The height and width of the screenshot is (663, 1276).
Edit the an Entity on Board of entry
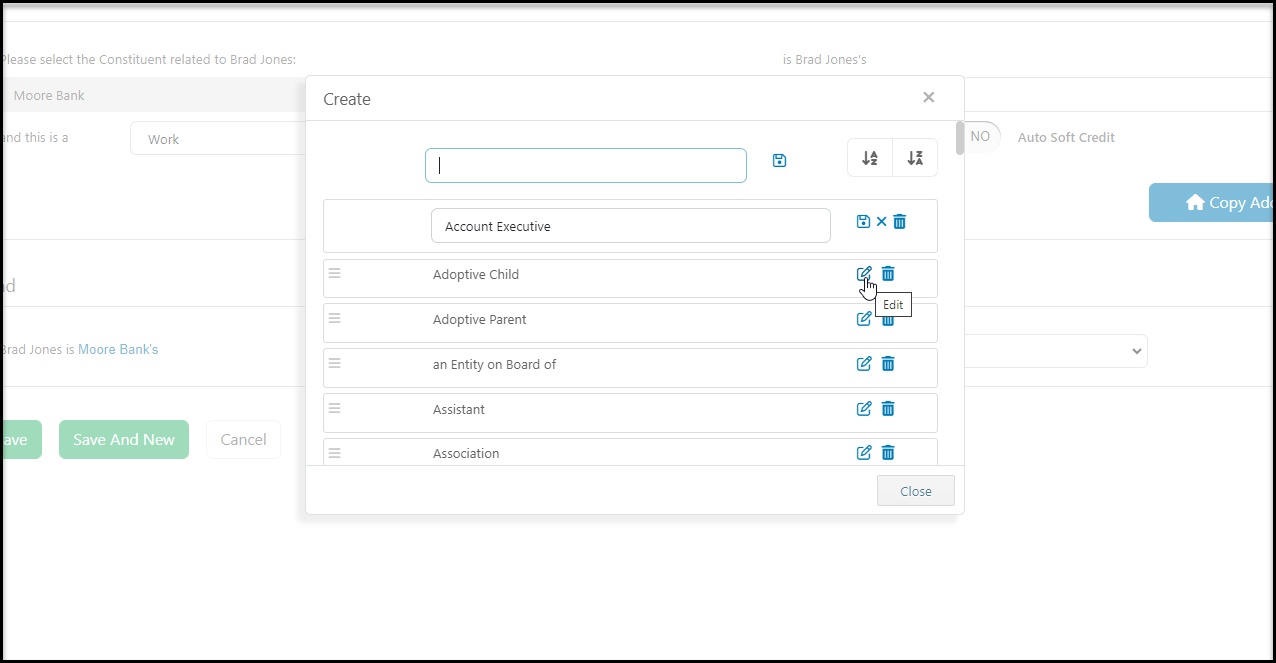tap(864, 364)
